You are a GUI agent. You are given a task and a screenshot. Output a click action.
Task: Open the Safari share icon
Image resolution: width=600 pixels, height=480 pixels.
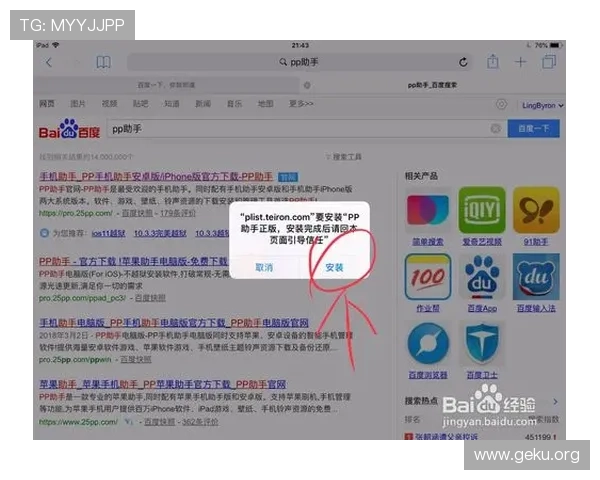(x=492, y=61)
